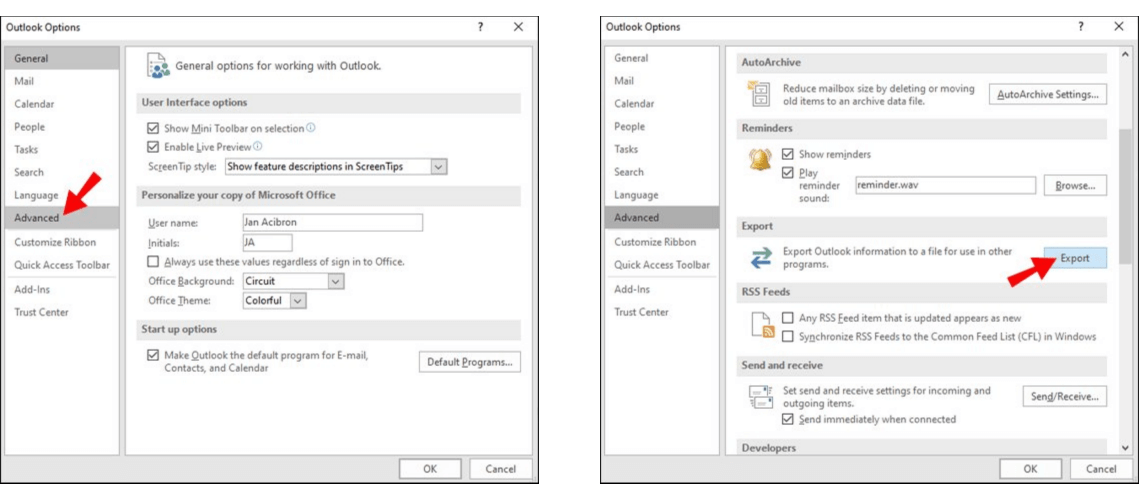Click the RSS Feeds document icon

(x=763, y=326)
